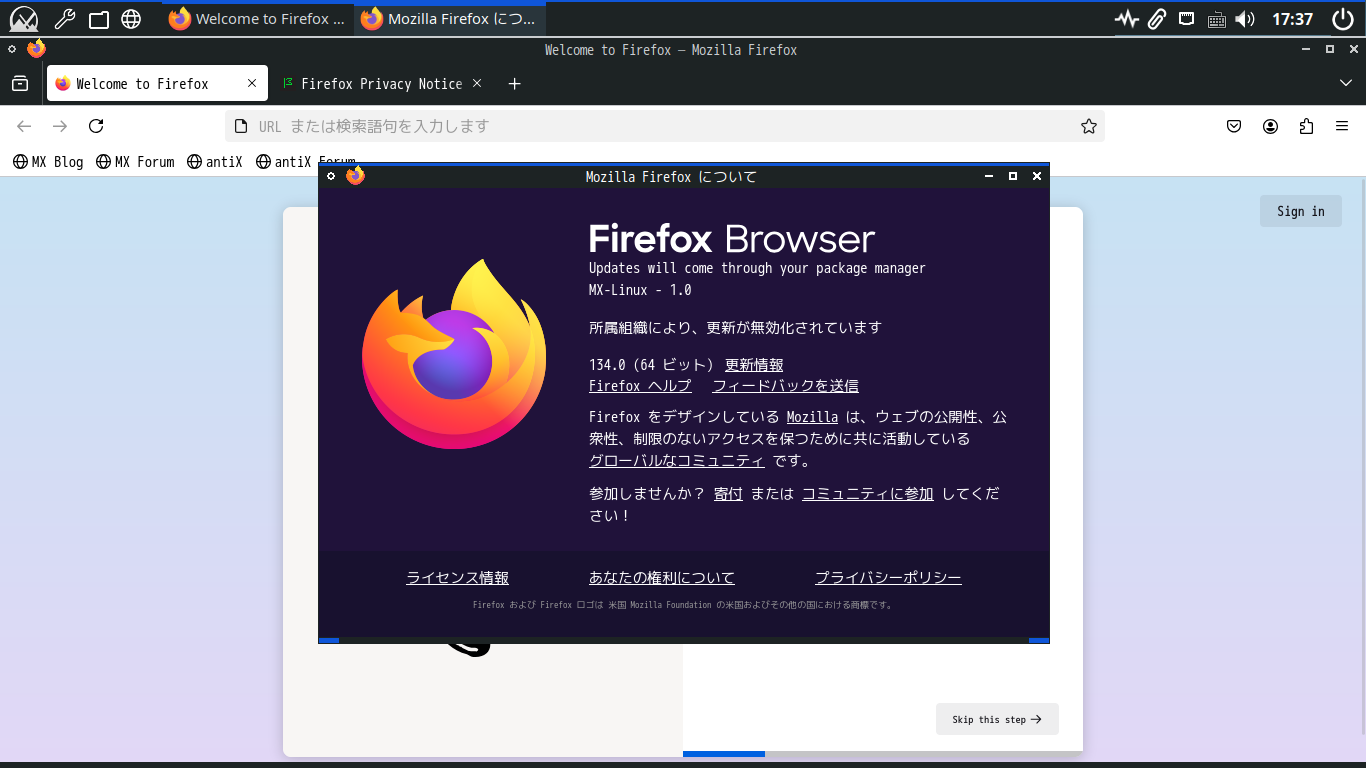
Task: Open the system monitor tray icon
Action: point(1127,19)
